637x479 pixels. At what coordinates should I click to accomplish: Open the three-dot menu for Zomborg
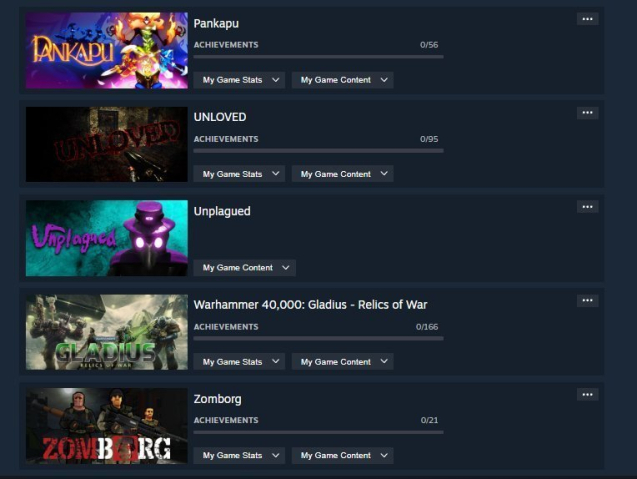tap(587, 394)
